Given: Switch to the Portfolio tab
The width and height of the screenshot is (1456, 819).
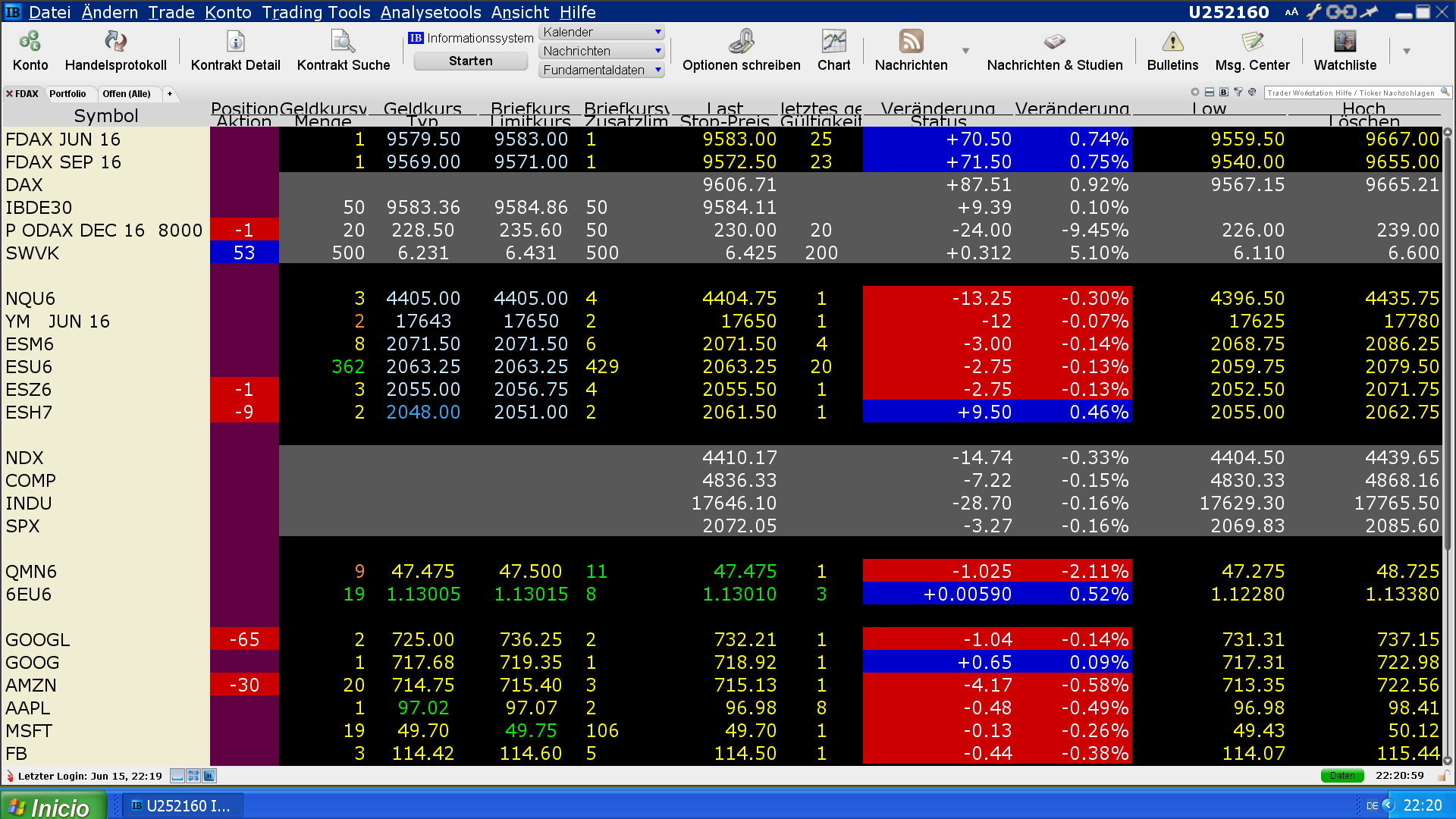Looking at the screenshot, I should point(67,94).
